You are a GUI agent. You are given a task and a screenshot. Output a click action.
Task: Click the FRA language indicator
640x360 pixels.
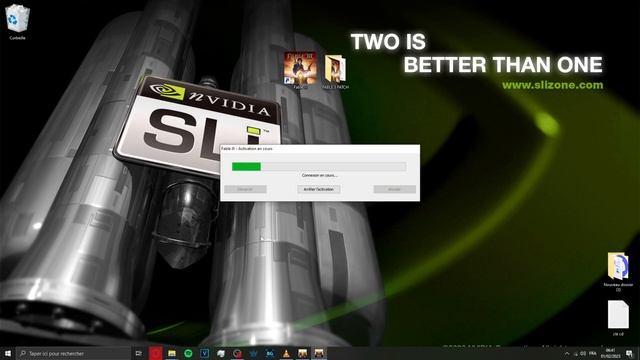pos(593,353)
